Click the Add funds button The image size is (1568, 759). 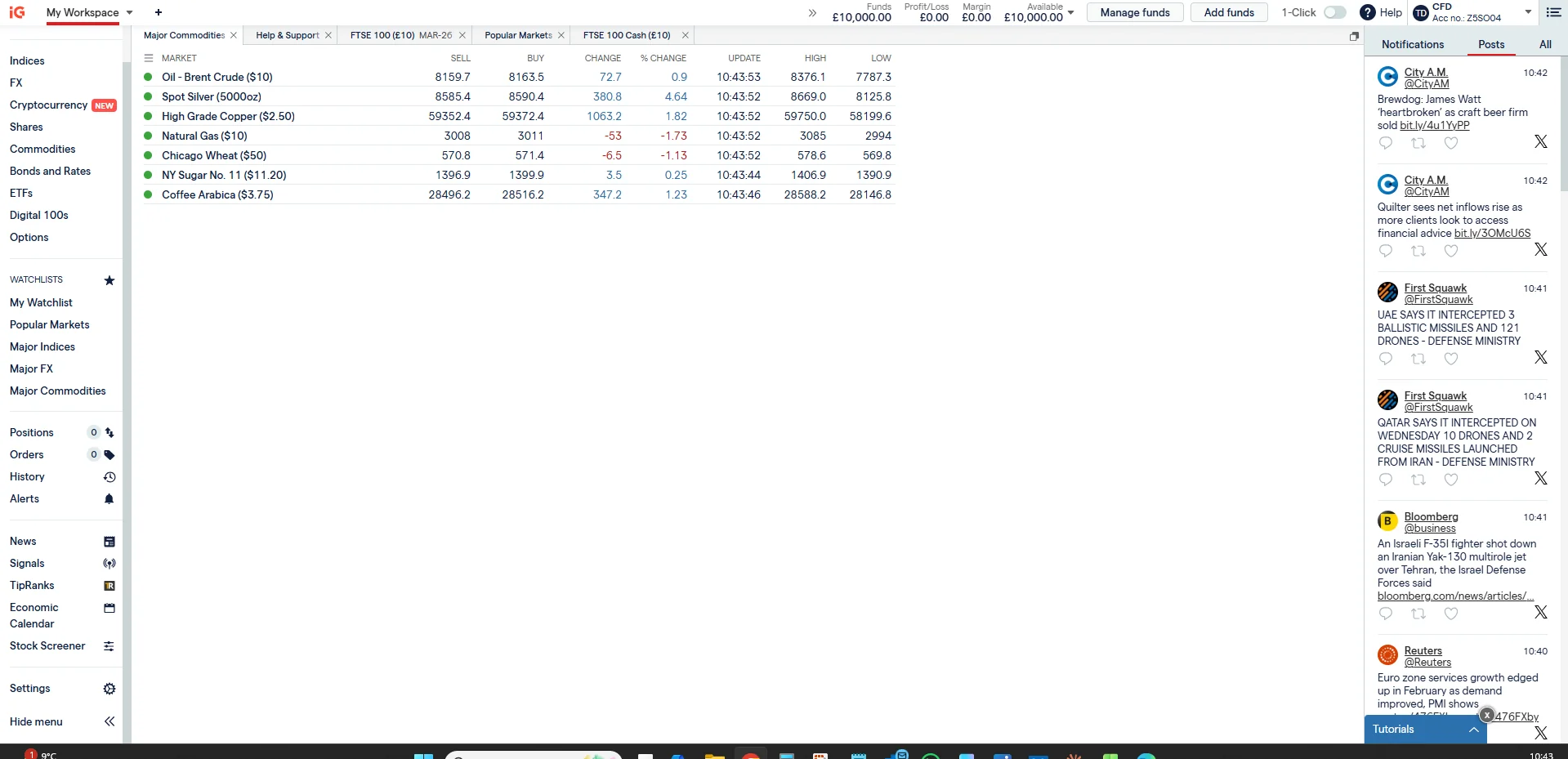[1227, 12]
